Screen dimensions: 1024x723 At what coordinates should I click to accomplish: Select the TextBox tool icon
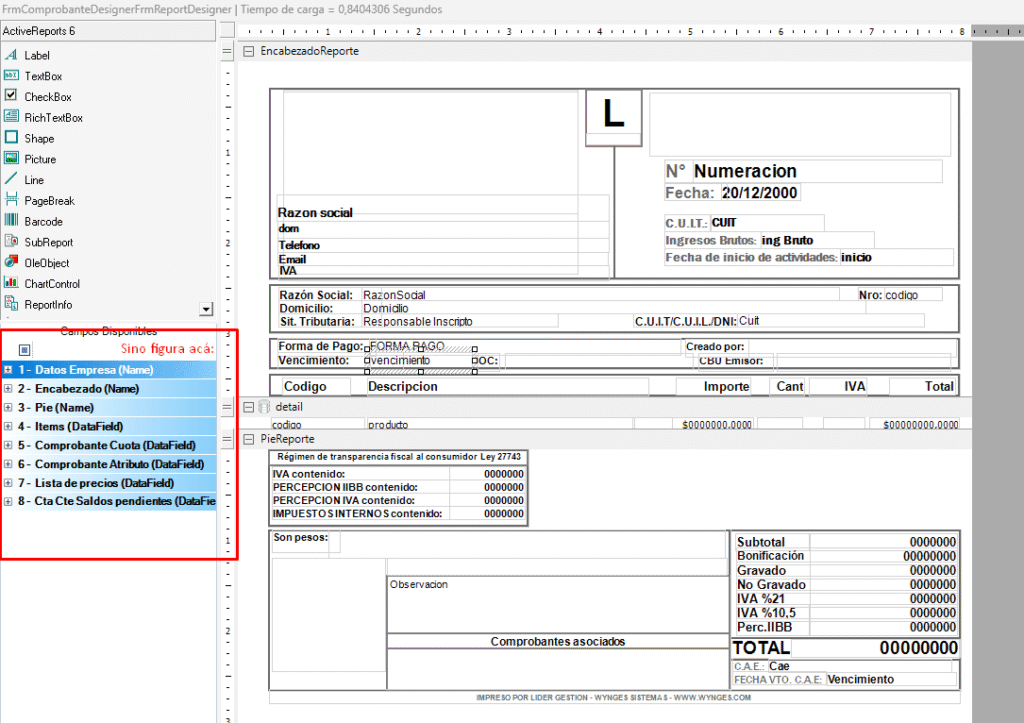[x=12, y=76]
